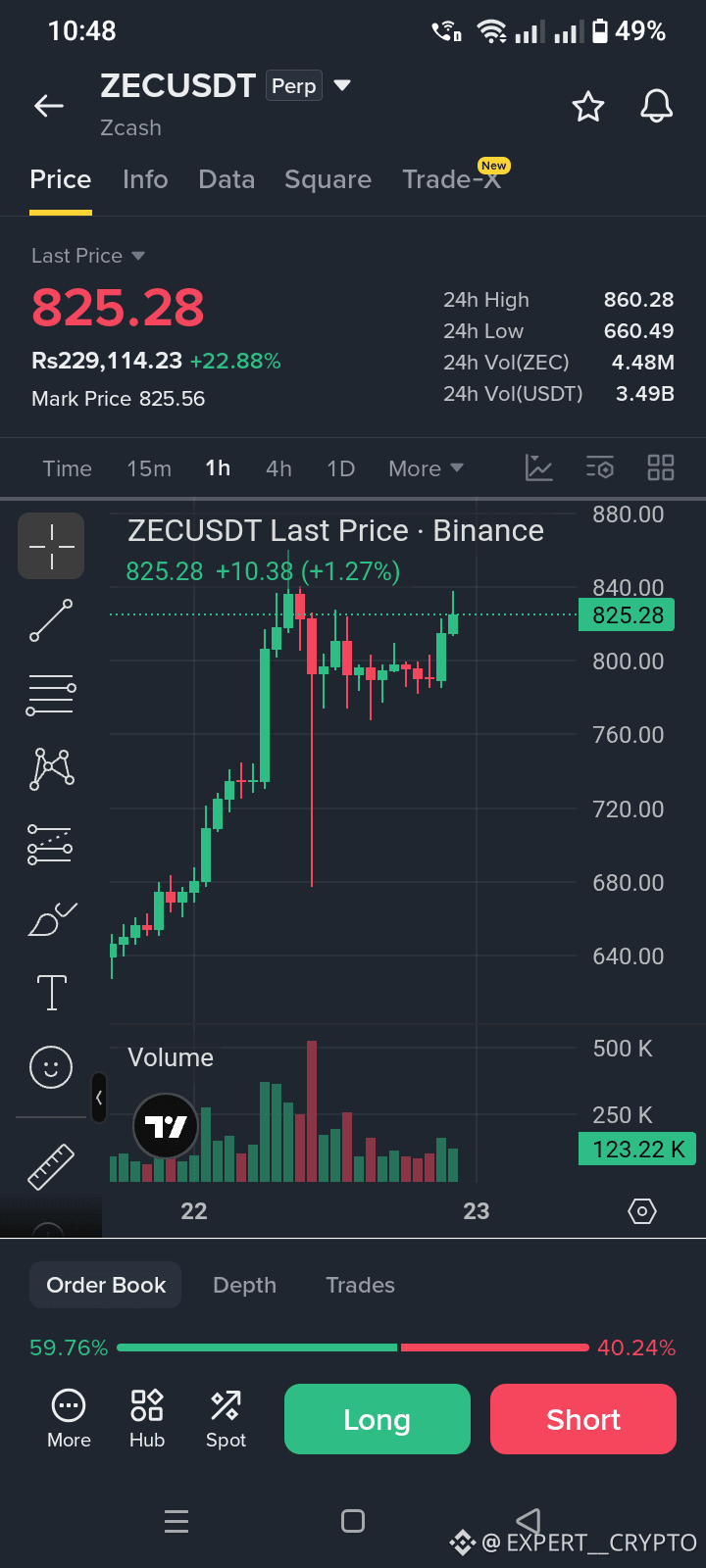The height and width of the screenshot is (1568, 706).
Task: Switch to the Depth tab
Action: click(x=244, y=1285)
